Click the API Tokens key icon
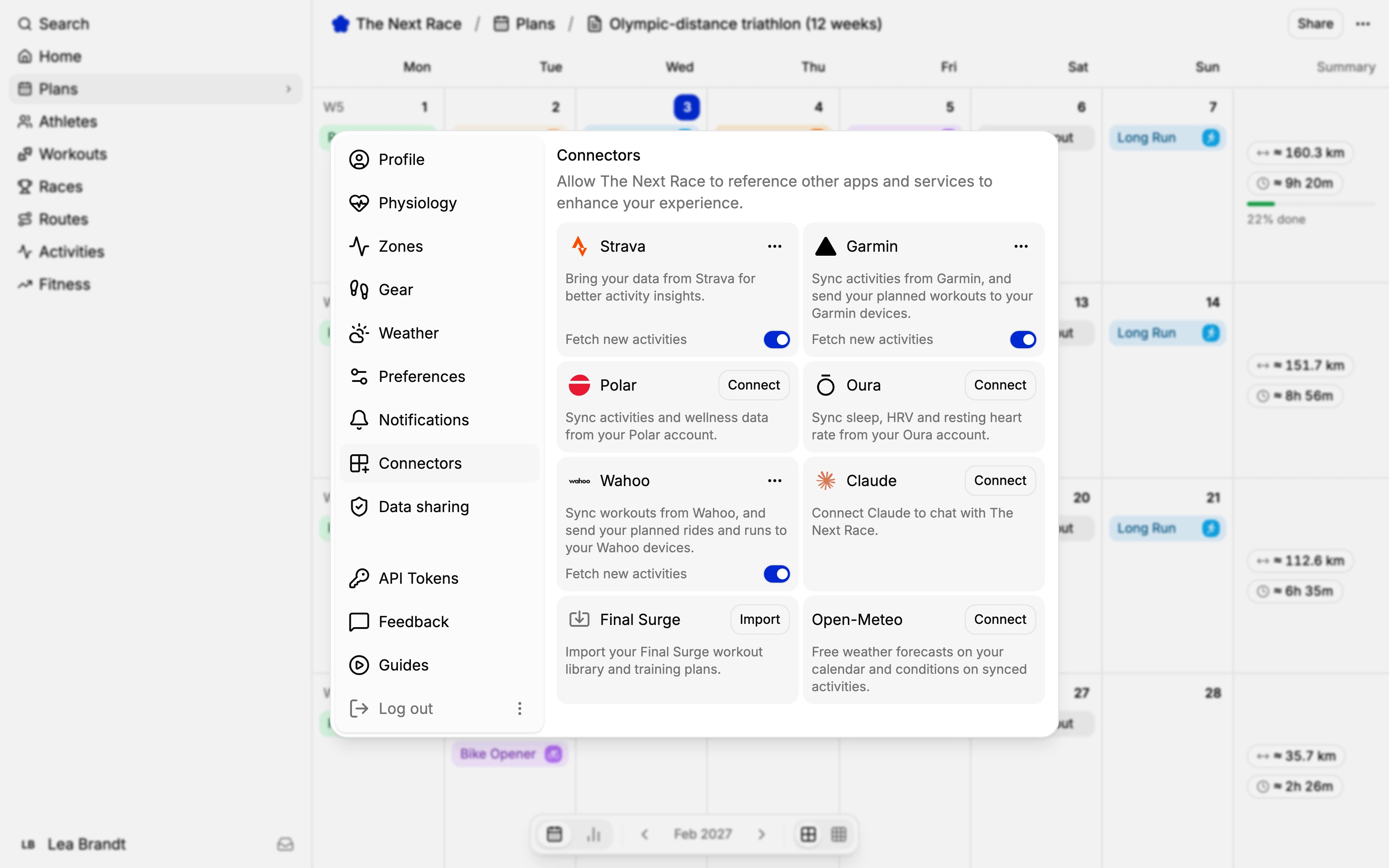This screenshot has width=1389, height=868. coord(359,578)
